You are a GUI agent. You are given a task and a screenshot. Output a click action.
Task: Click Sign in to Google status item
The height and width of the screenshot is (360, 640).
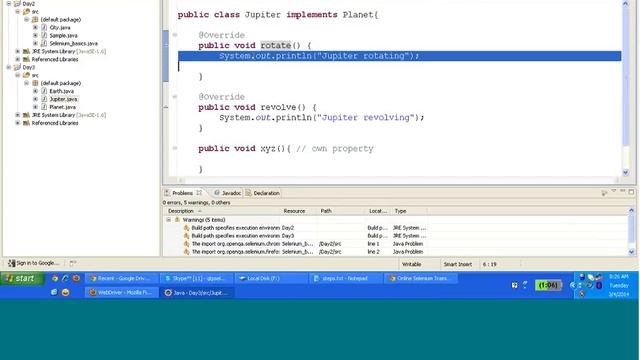[34, 263]
